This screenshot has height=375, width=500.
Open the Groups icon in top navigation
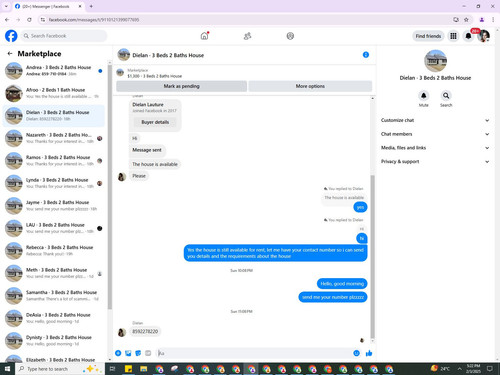coord(290,36)
